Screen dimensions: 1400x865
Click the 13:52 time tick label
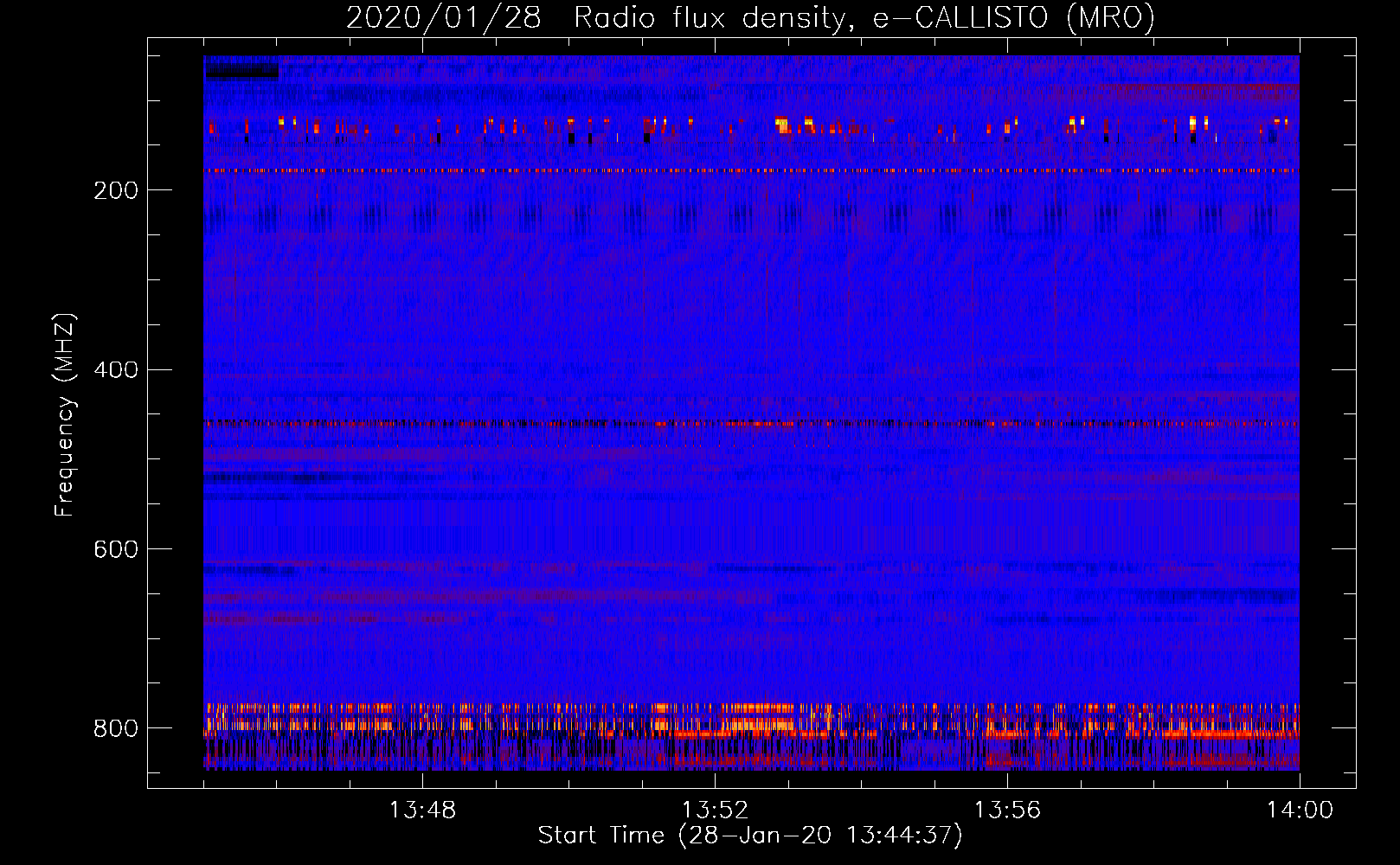pos(715,811)
